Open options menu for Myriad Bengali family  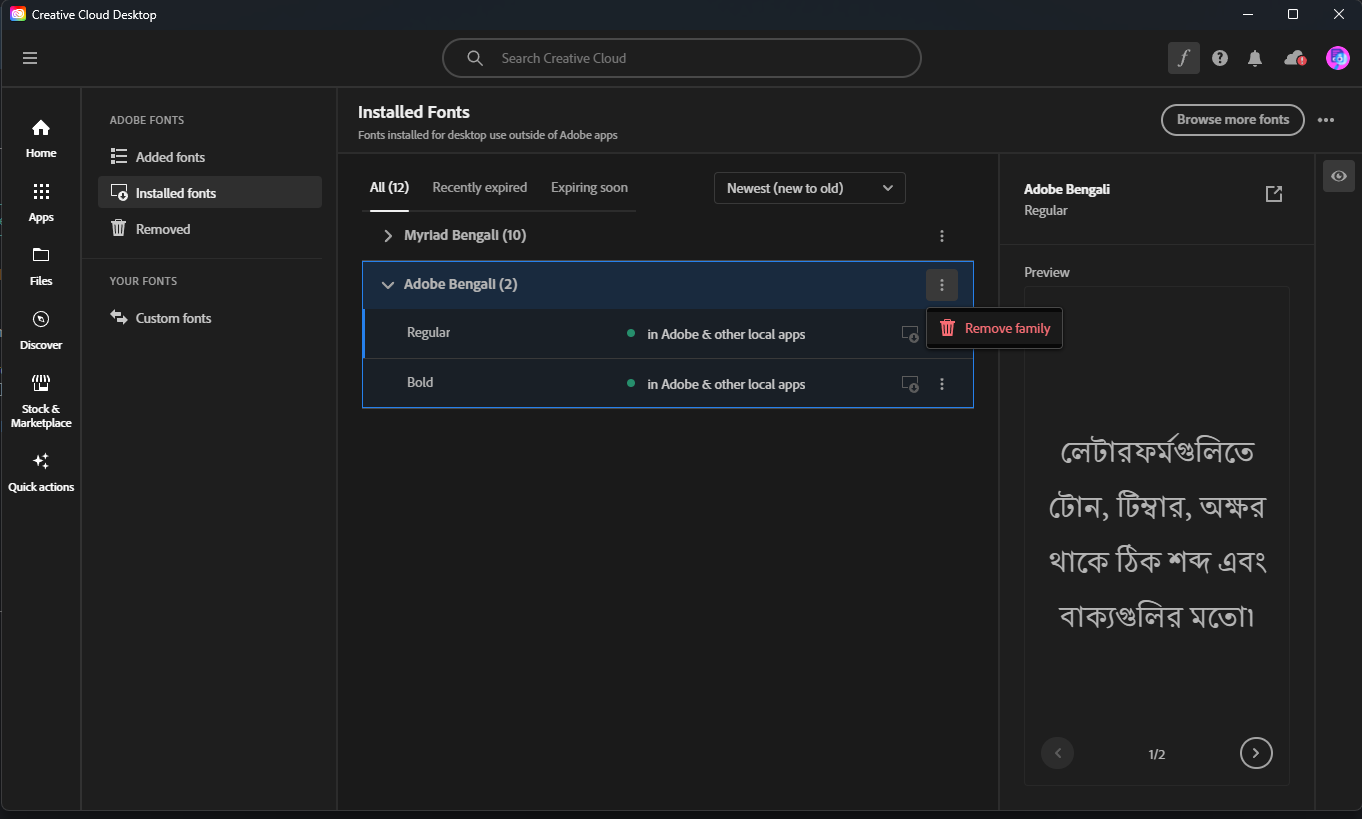(x=942, y=236)
